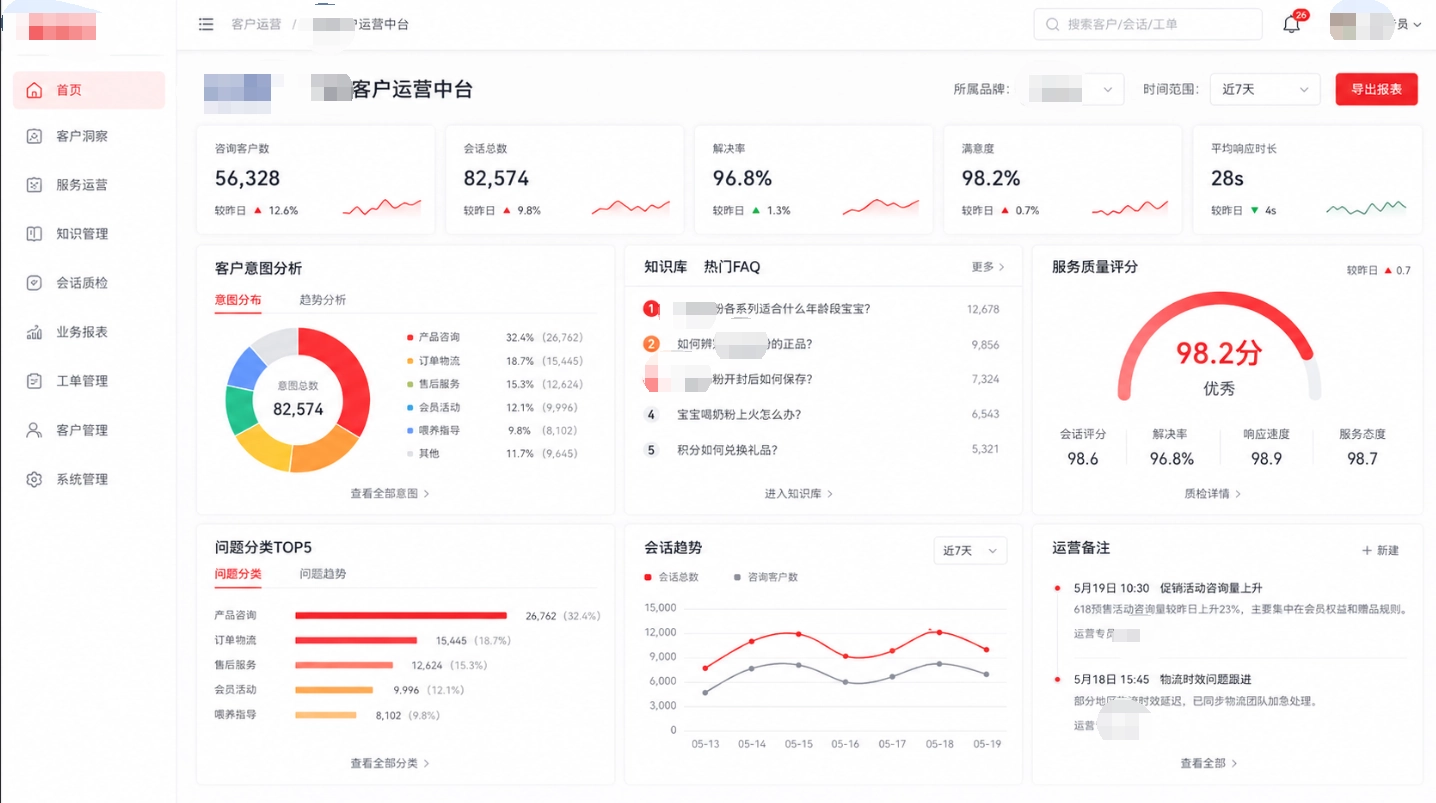Go to 知识管理 sidebar icon
The width and height of the screenshot is (1436, 803).
coord(34,234)
